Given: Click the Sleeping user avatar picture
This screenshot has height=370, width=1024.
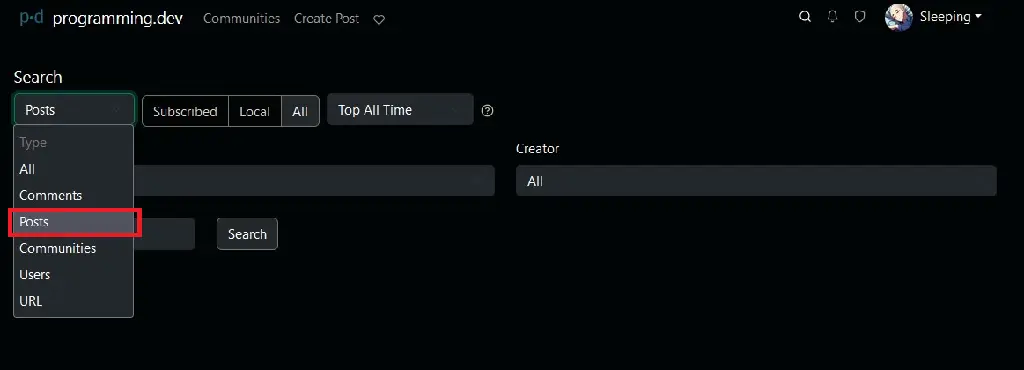Looking at the screenshot, I should [x=899, y=18].
